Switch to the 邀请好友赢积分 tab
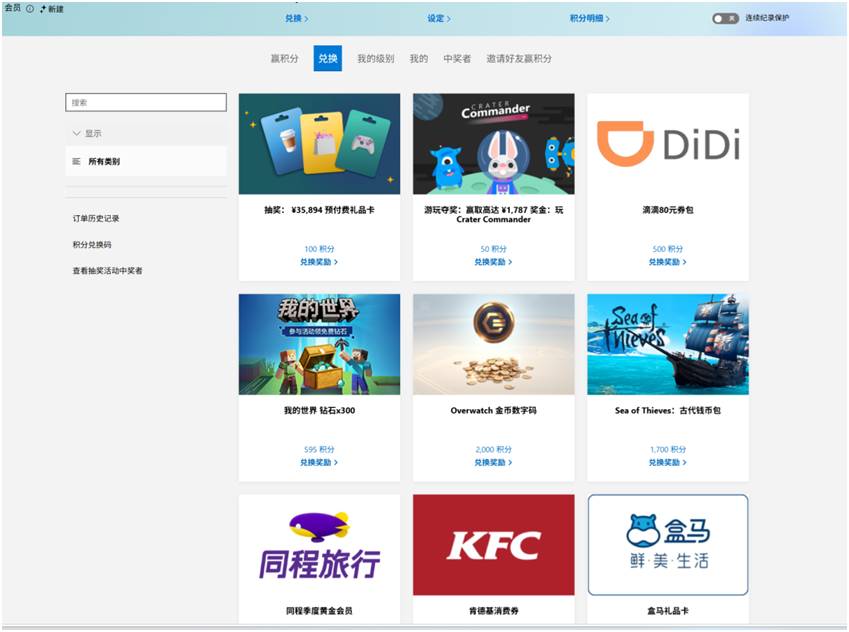Screen dimensions: 849x632 coord(519,58)
